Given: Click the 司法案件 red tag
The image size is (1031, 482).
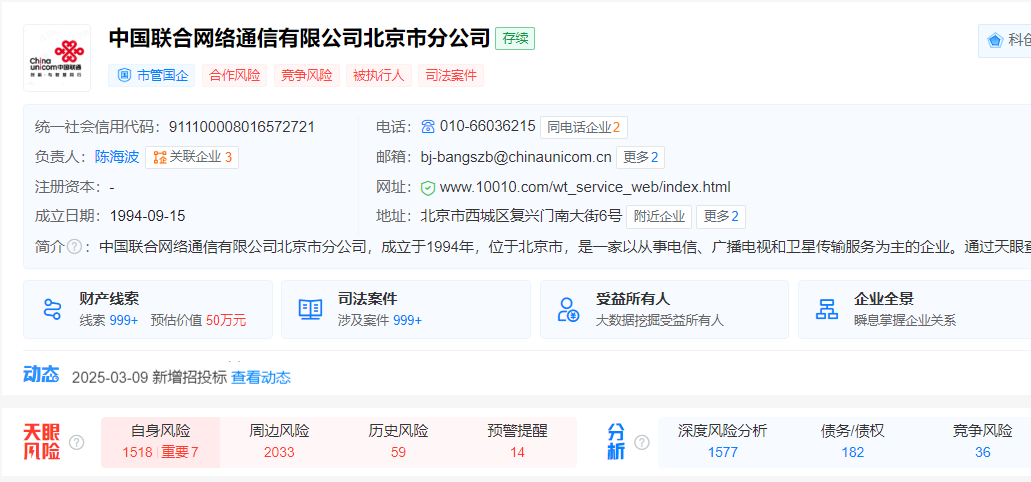Looking at the screenshot, I should click(451, 75).
